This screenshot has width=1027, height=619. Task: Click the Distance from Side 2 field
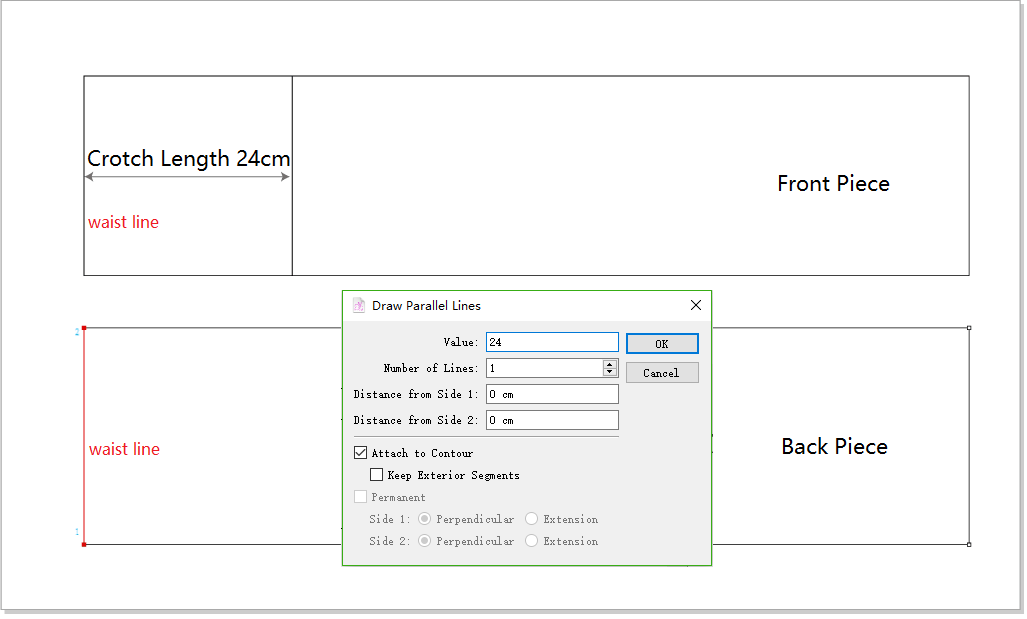[552, 420]
